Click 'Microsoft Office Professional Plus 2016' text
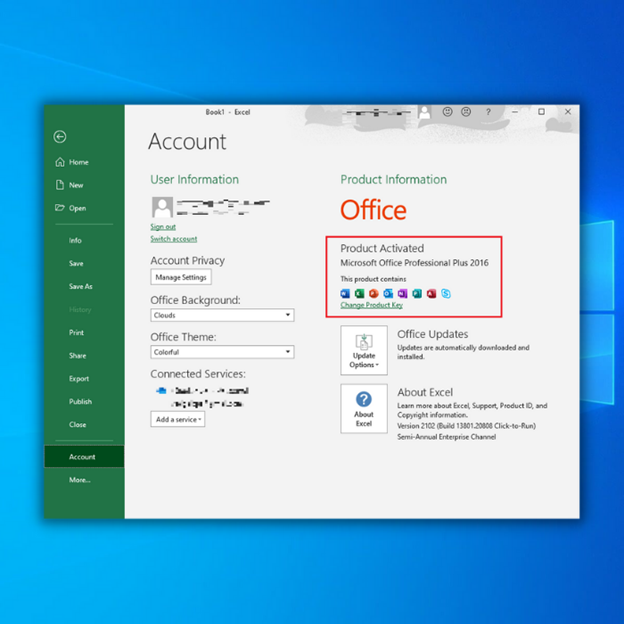The height and width of the screenshot is (624, 624). 414,263
